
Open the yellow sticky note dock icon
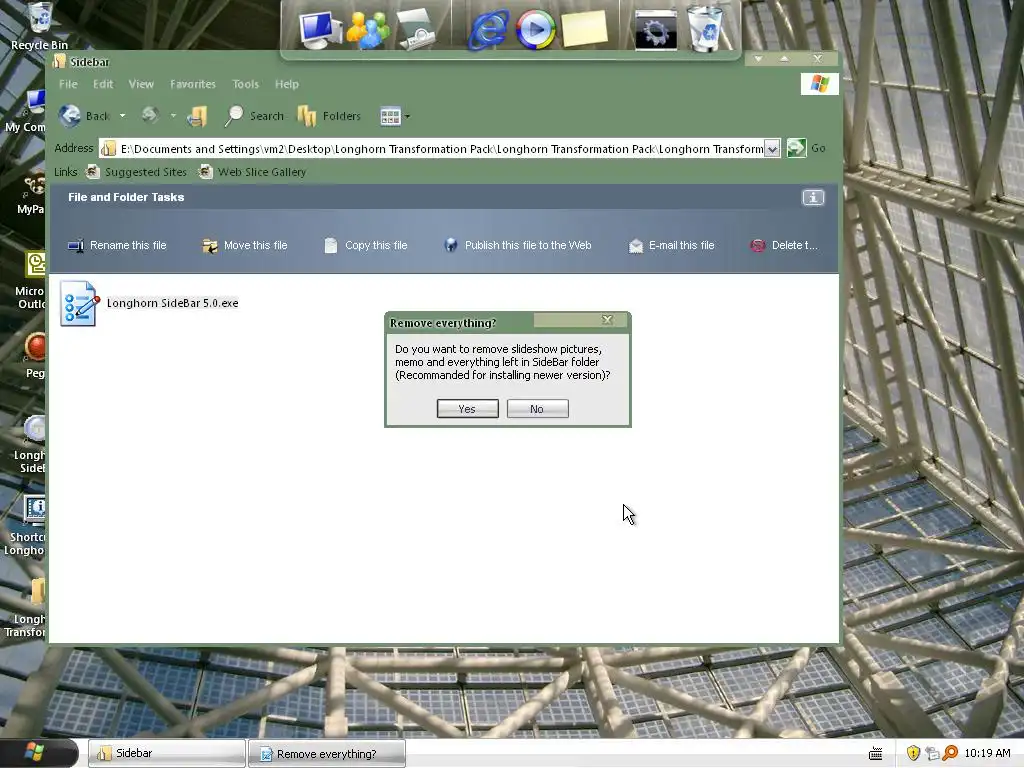(584, 29)
